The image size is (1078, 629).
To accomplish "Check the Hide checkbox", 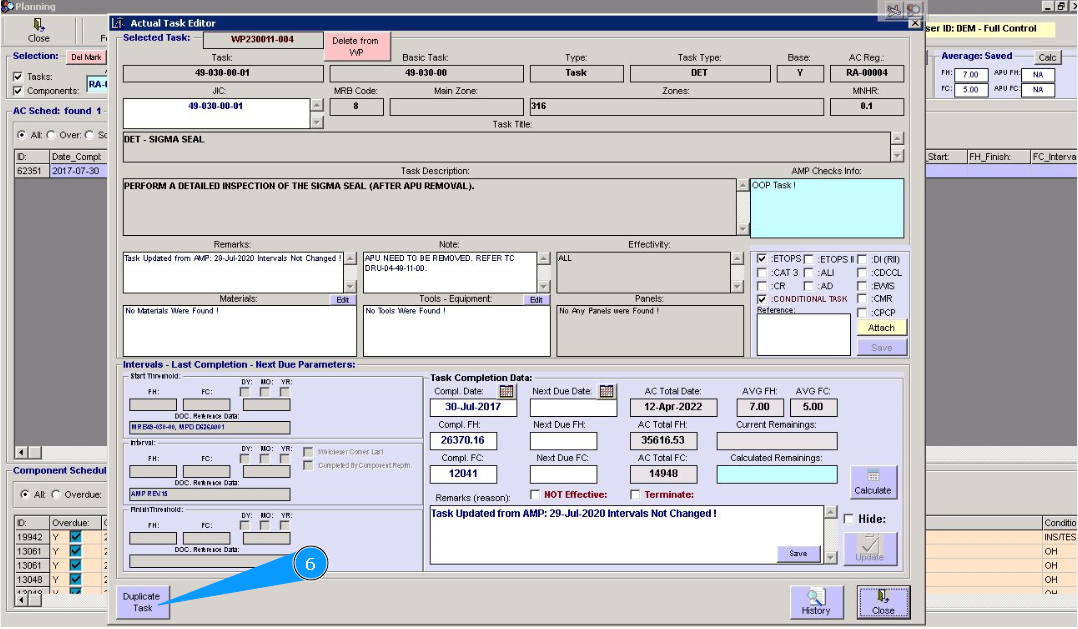I will pos(849,519).
